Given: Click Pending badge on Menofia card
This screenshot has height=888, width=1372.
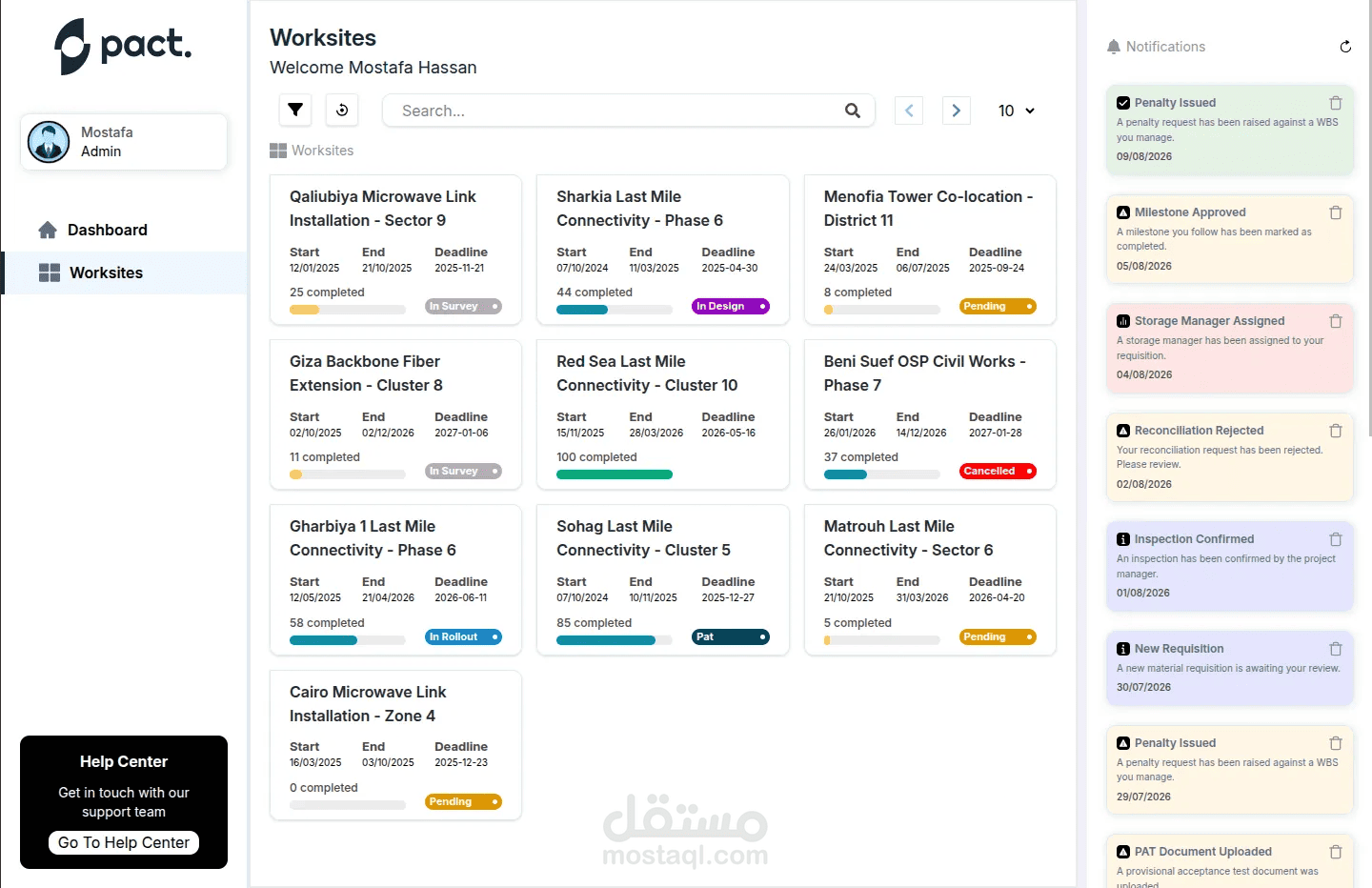Looking at the screenshot, I should click(998, 307).
